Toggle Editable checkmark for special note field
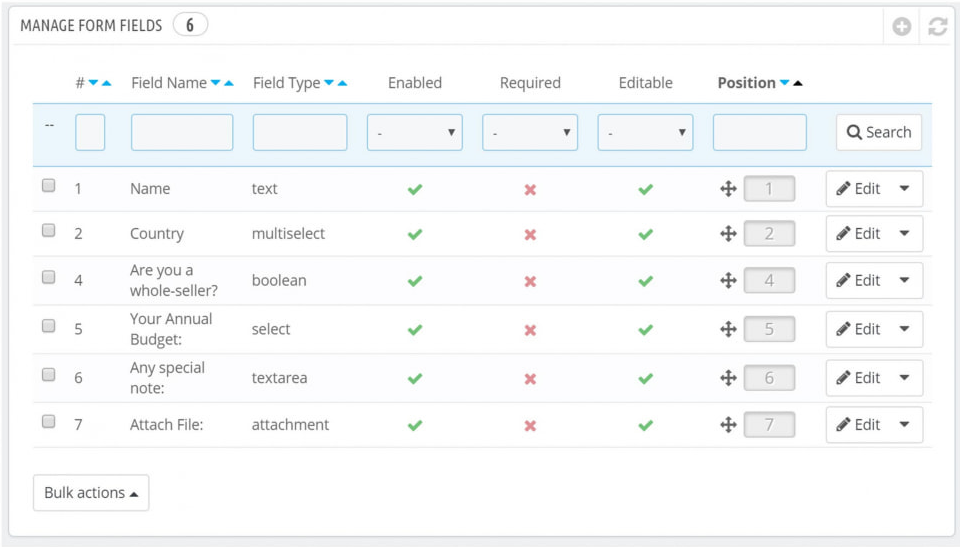 click(x=645, y=379)
